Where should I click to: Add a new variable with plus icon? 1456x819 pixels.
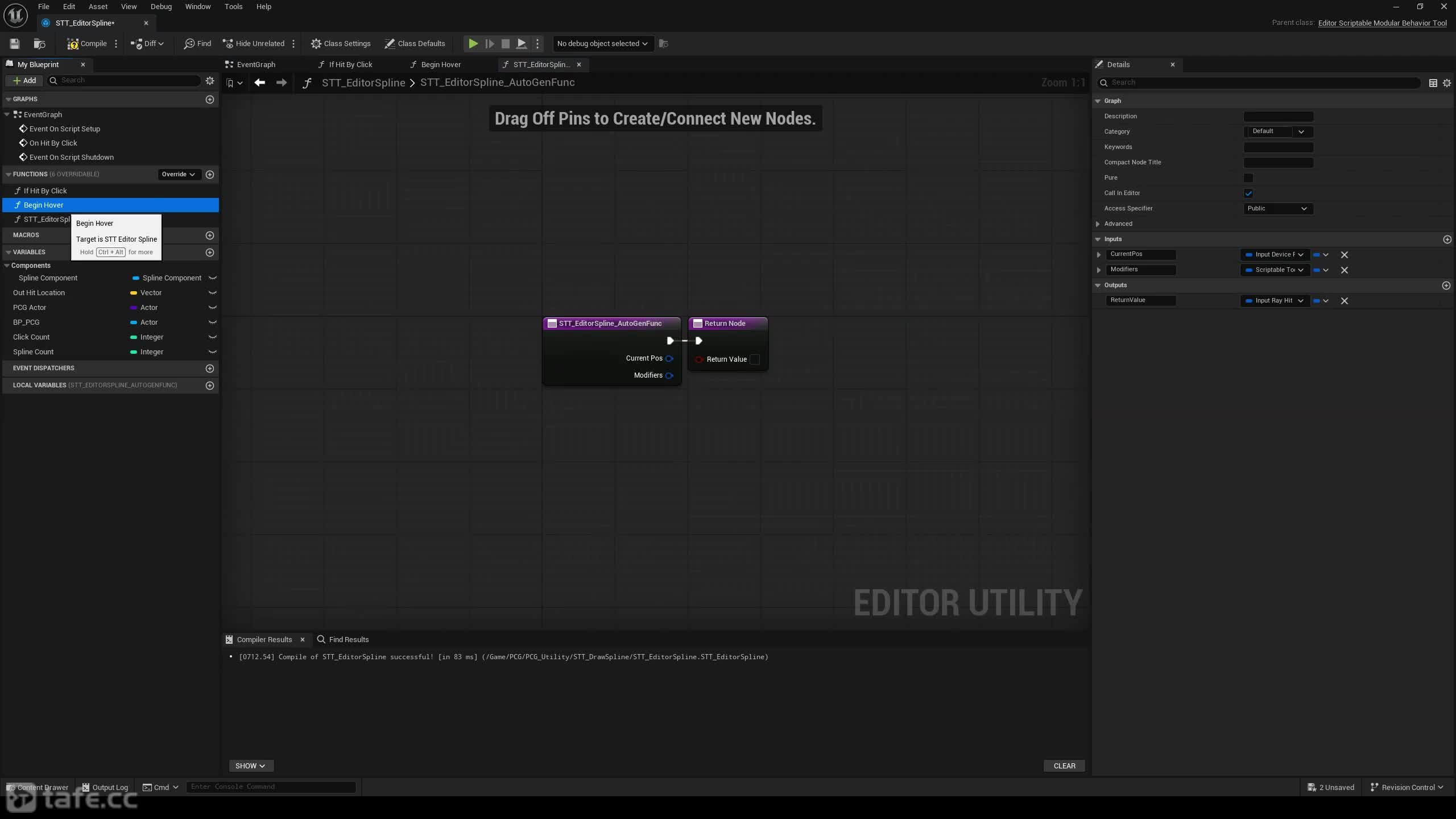click(x=210, y=252)
